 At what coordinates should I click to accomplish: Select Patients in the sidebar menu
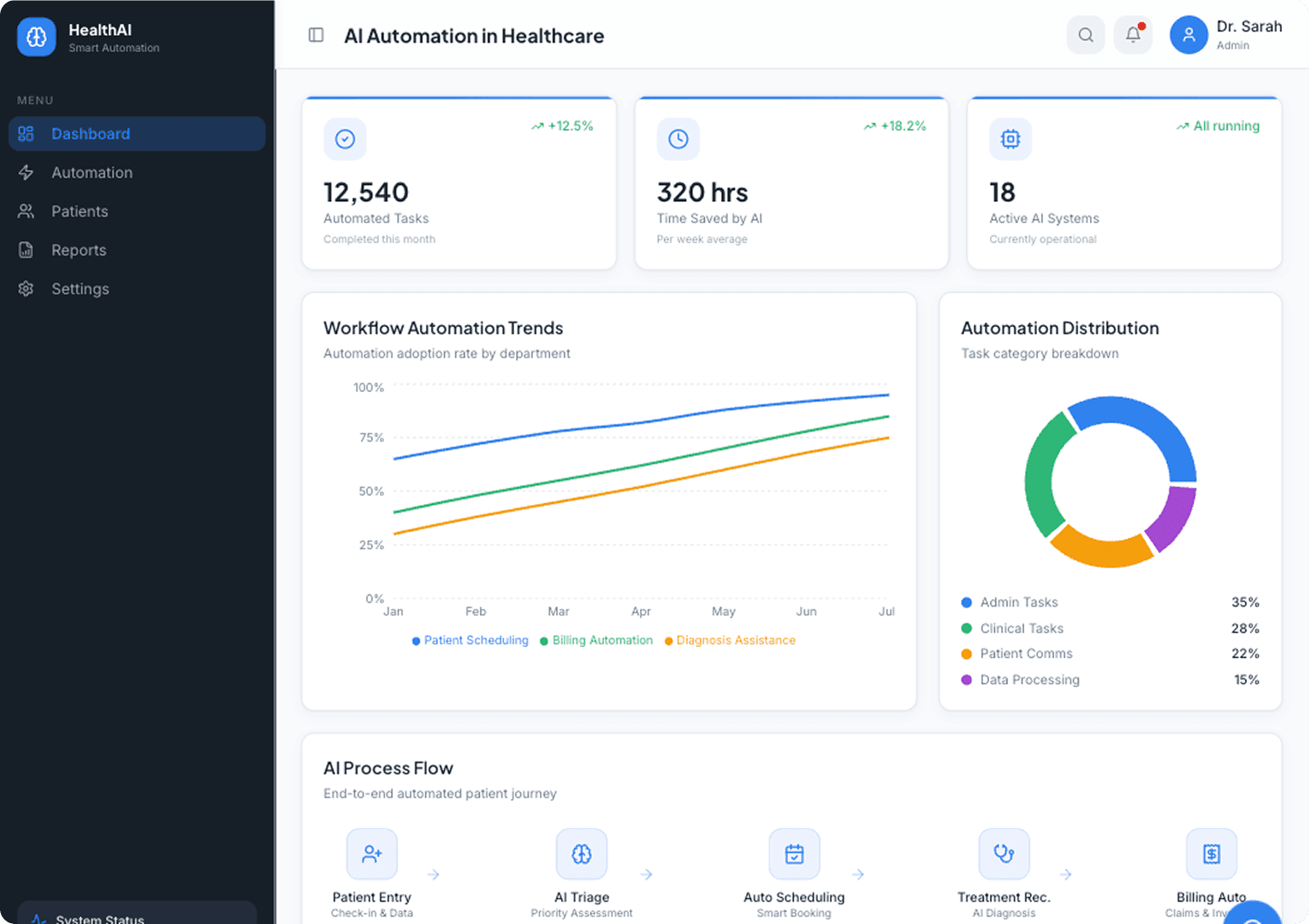click(80, 211)
